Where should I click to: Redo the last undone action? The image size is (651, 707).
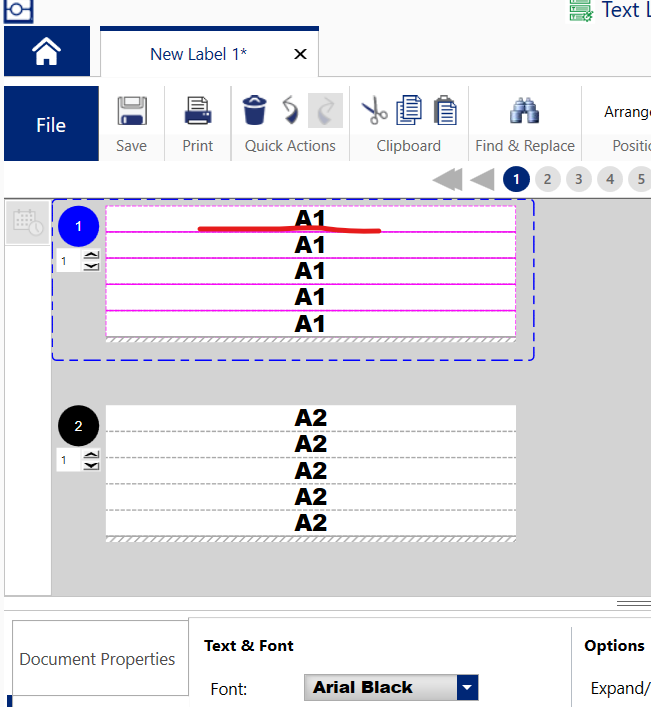coord(325,110)
